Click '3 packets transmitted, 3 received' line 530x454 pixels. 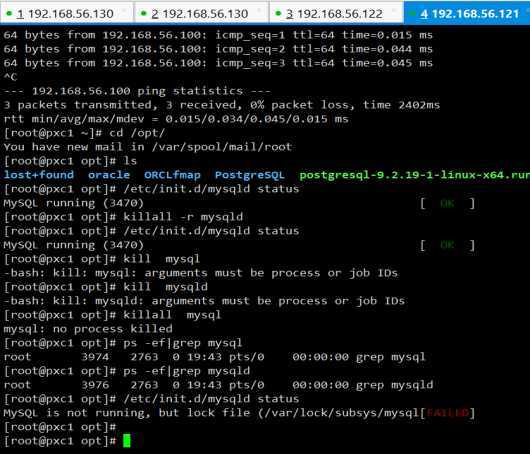point(222,105)
